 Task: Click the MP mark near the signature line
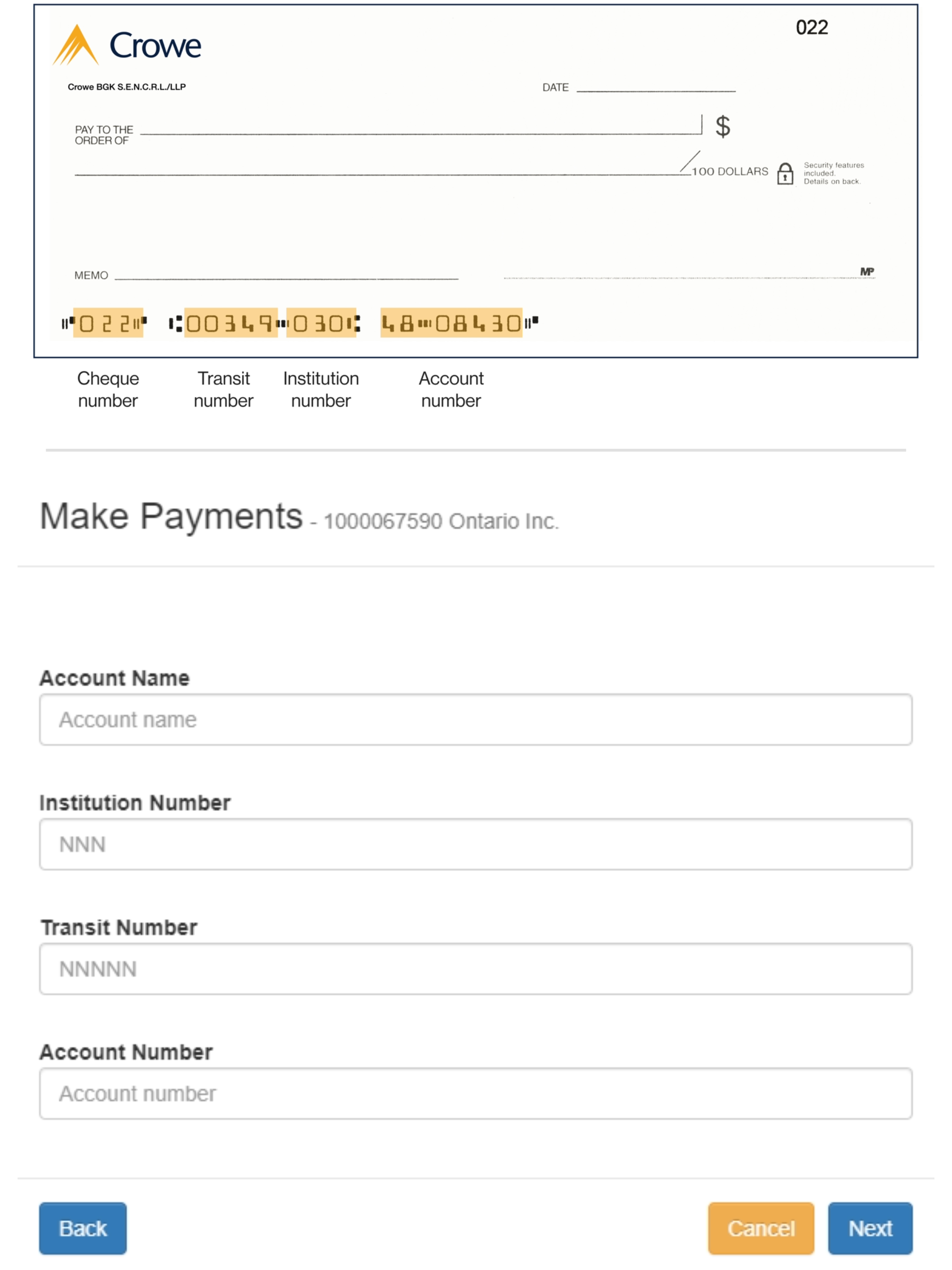867,272
